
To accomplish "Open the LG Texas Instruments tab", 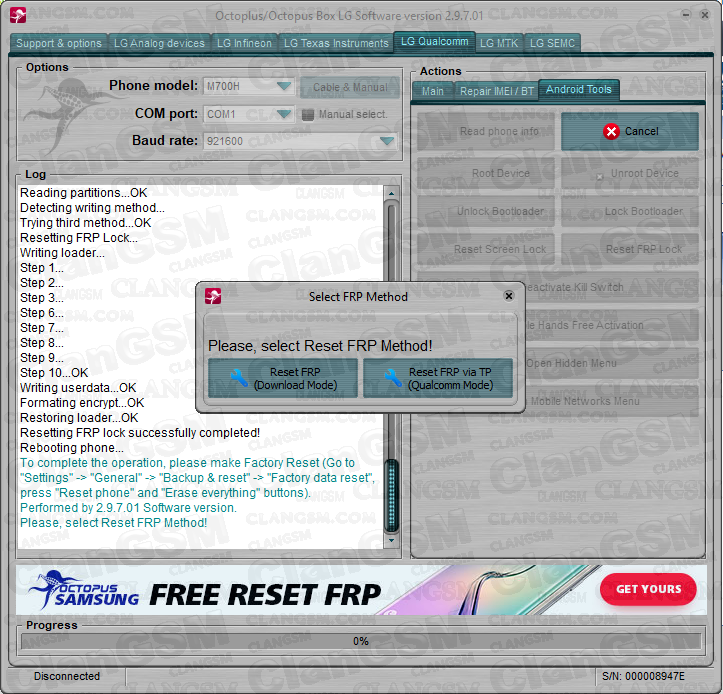I will pyautogui.click(x=336, y=43).
